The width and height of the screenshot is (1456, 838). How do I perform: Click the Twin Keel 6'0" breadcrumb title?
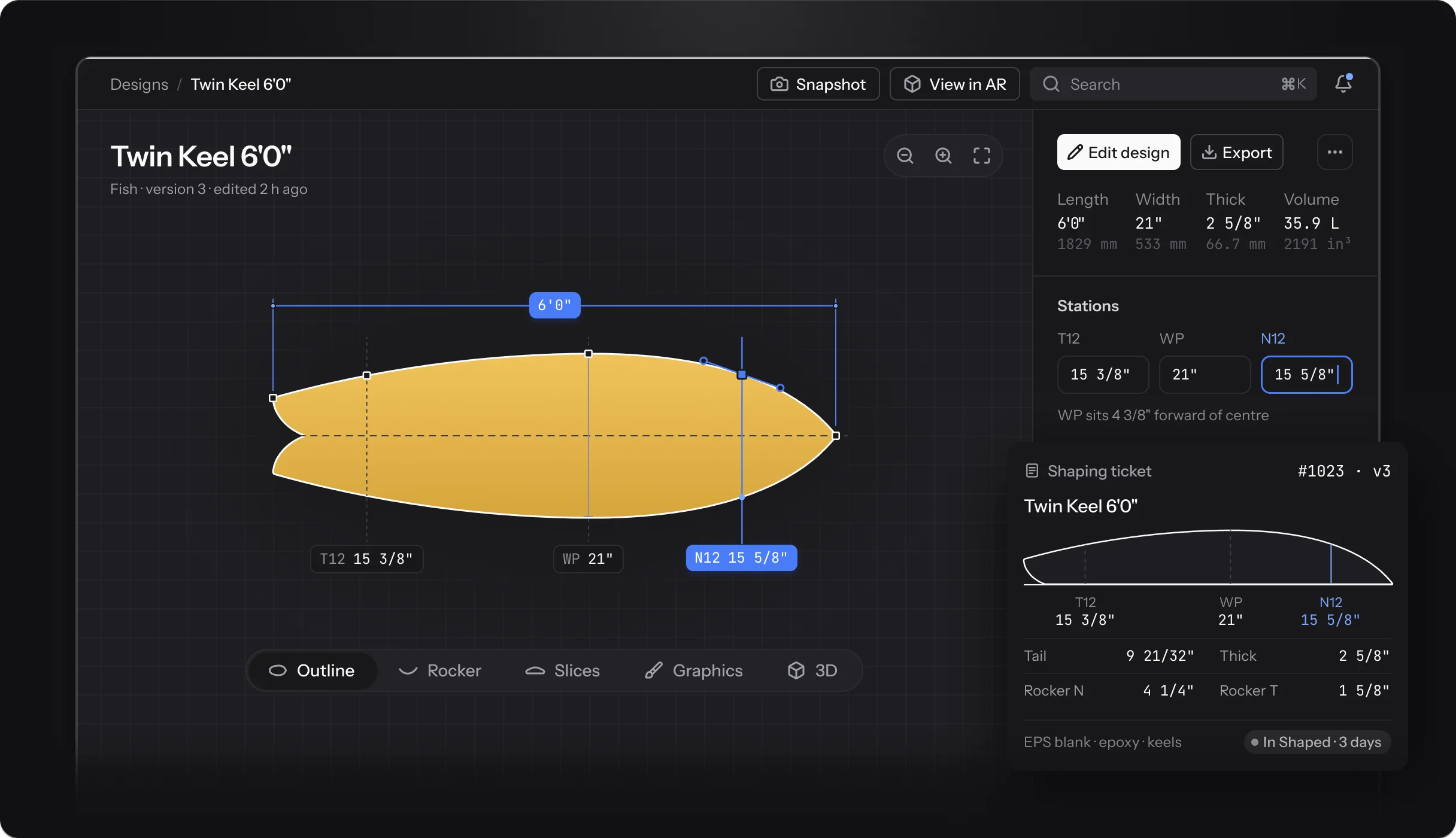241,84
